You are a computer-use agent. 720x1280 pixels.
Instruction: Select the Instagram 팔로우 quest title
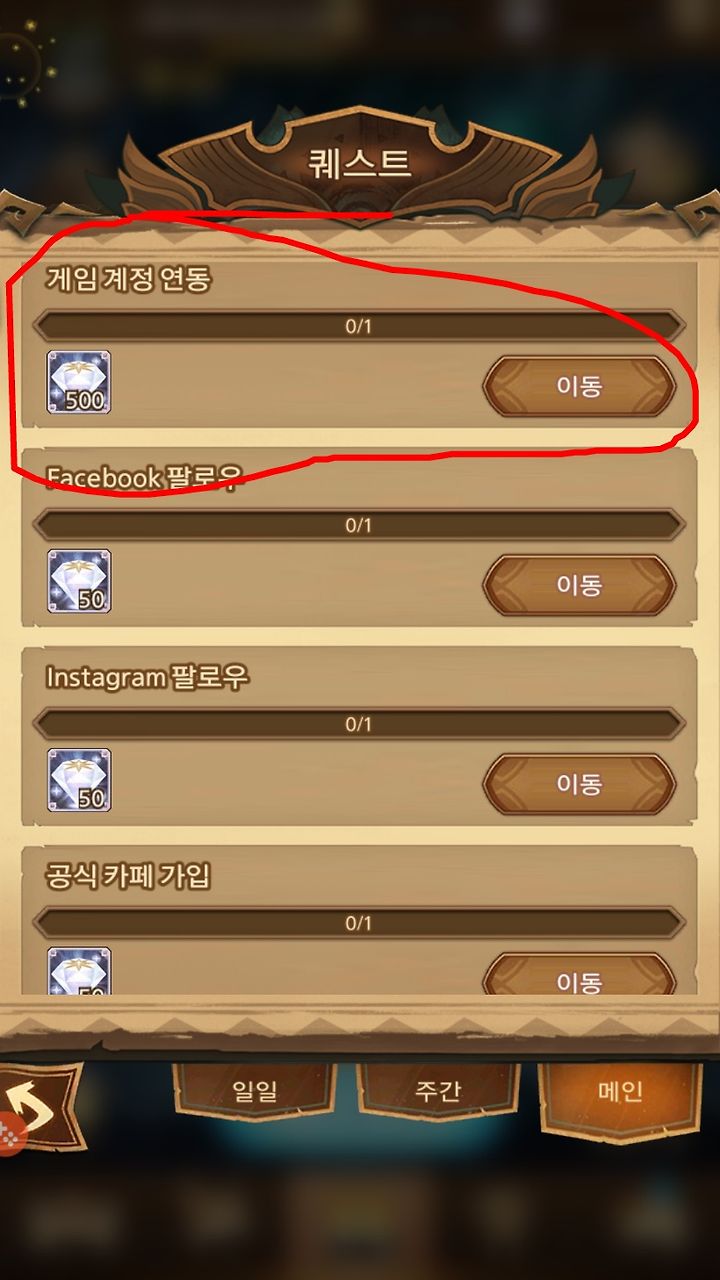147,678
